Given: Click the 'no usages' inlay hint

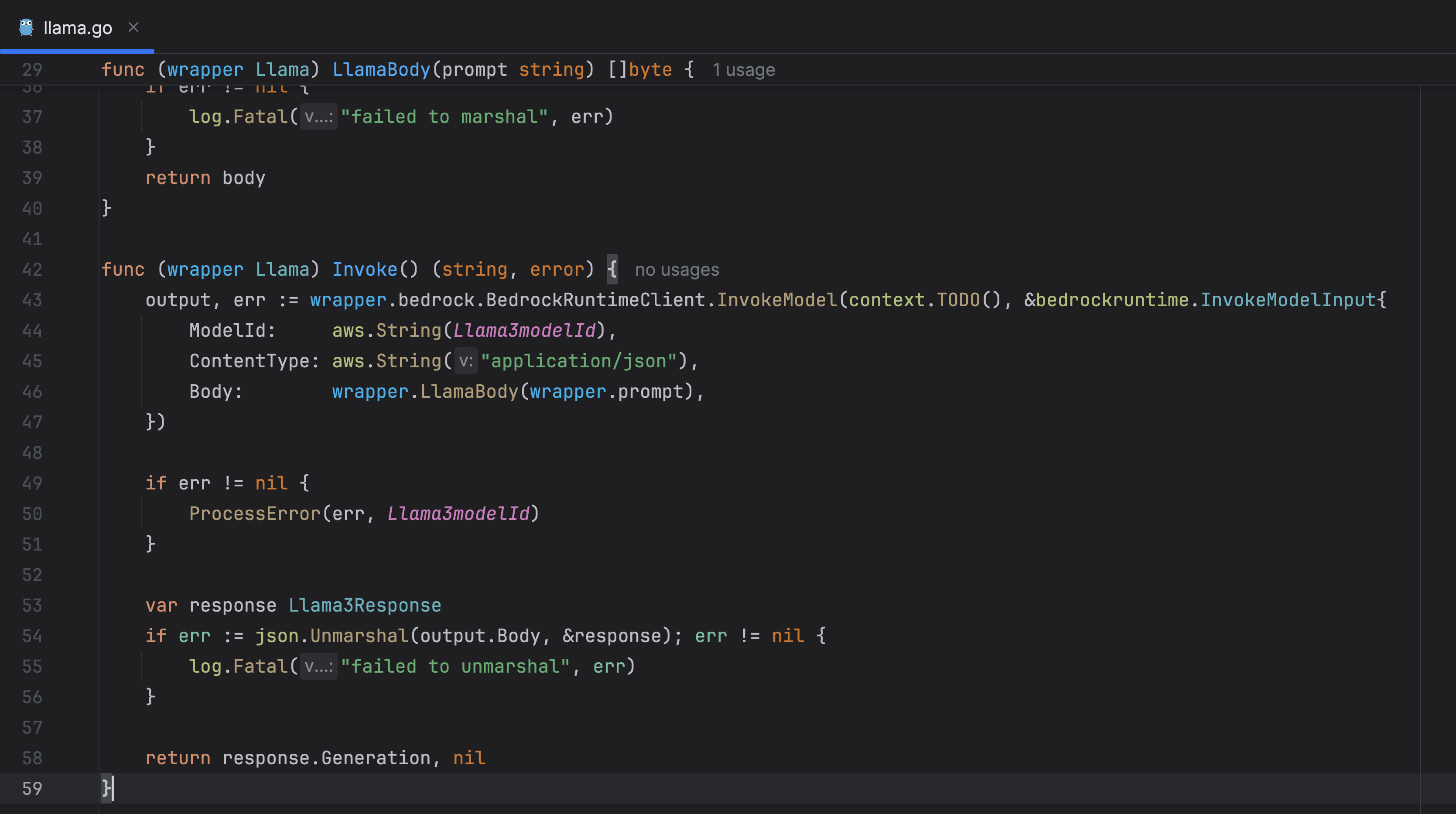Looking at the screenshot, I should pos(677,270).
